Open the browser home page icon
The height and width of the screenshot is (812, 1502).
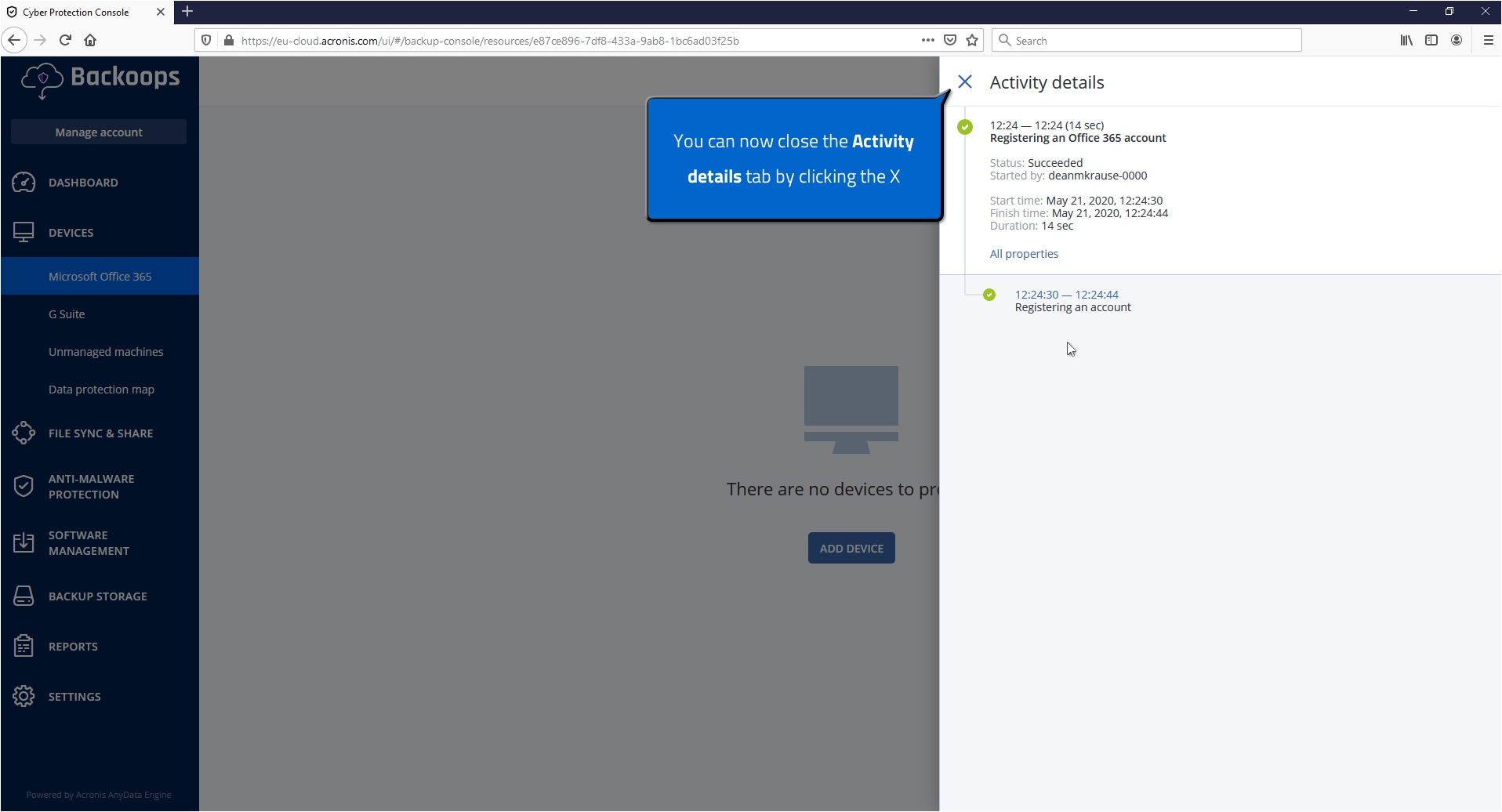(x=90, y=40)
